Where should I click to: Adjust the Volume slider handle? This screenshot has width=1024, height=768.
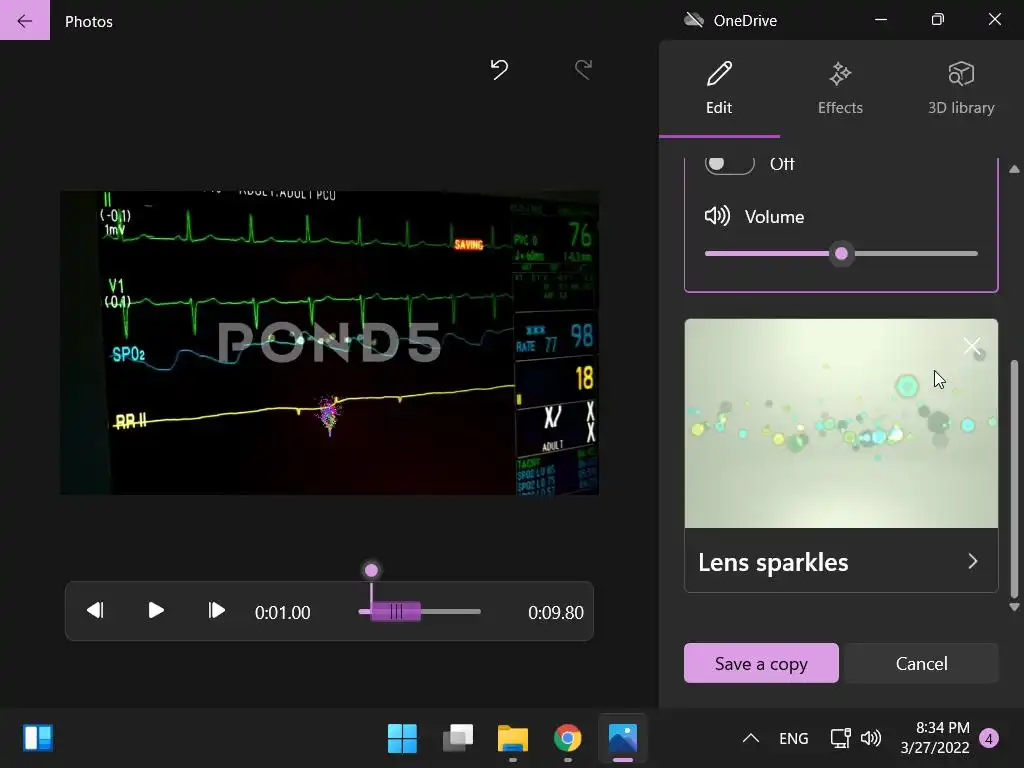(841, 253)
